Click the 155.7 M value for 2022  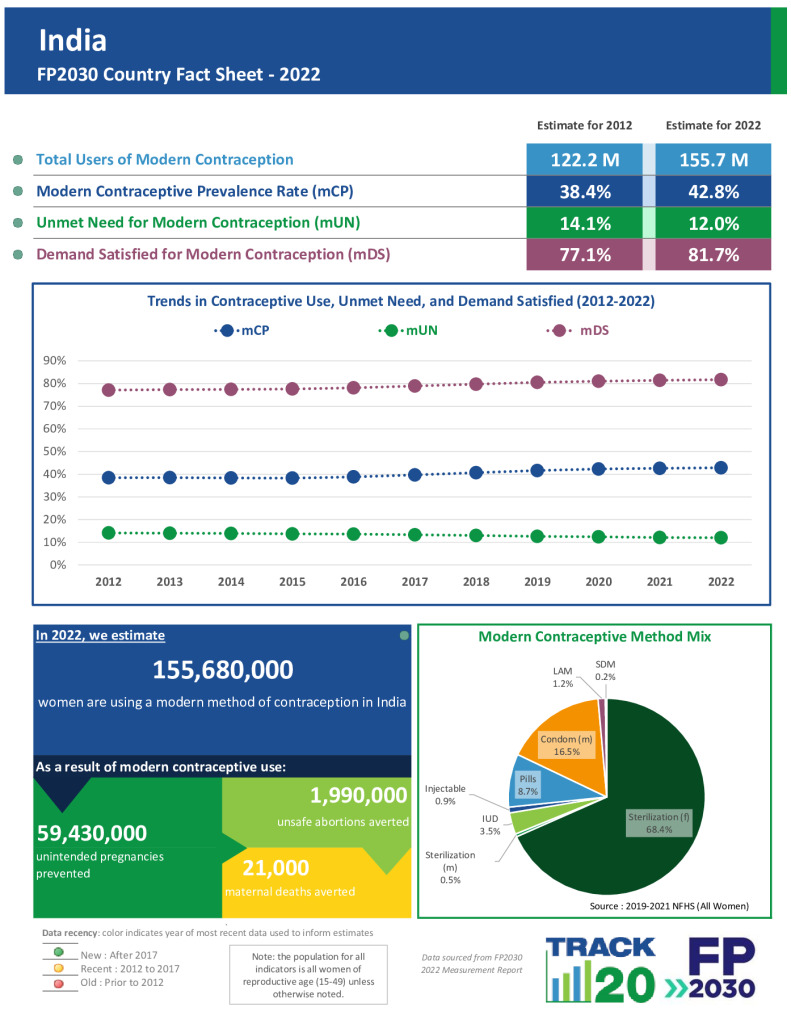click(713, 159)
